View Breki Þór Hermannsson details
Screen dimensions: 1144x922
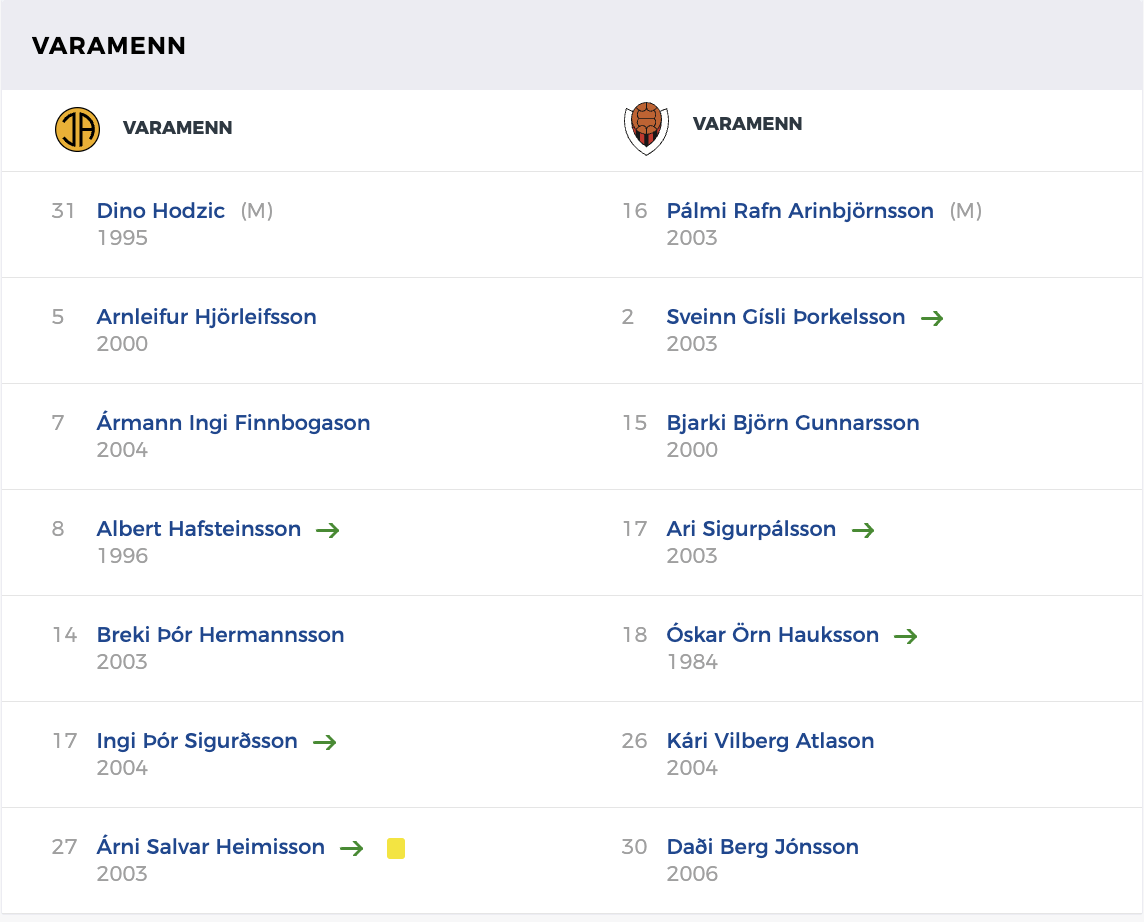pos(221,635)
